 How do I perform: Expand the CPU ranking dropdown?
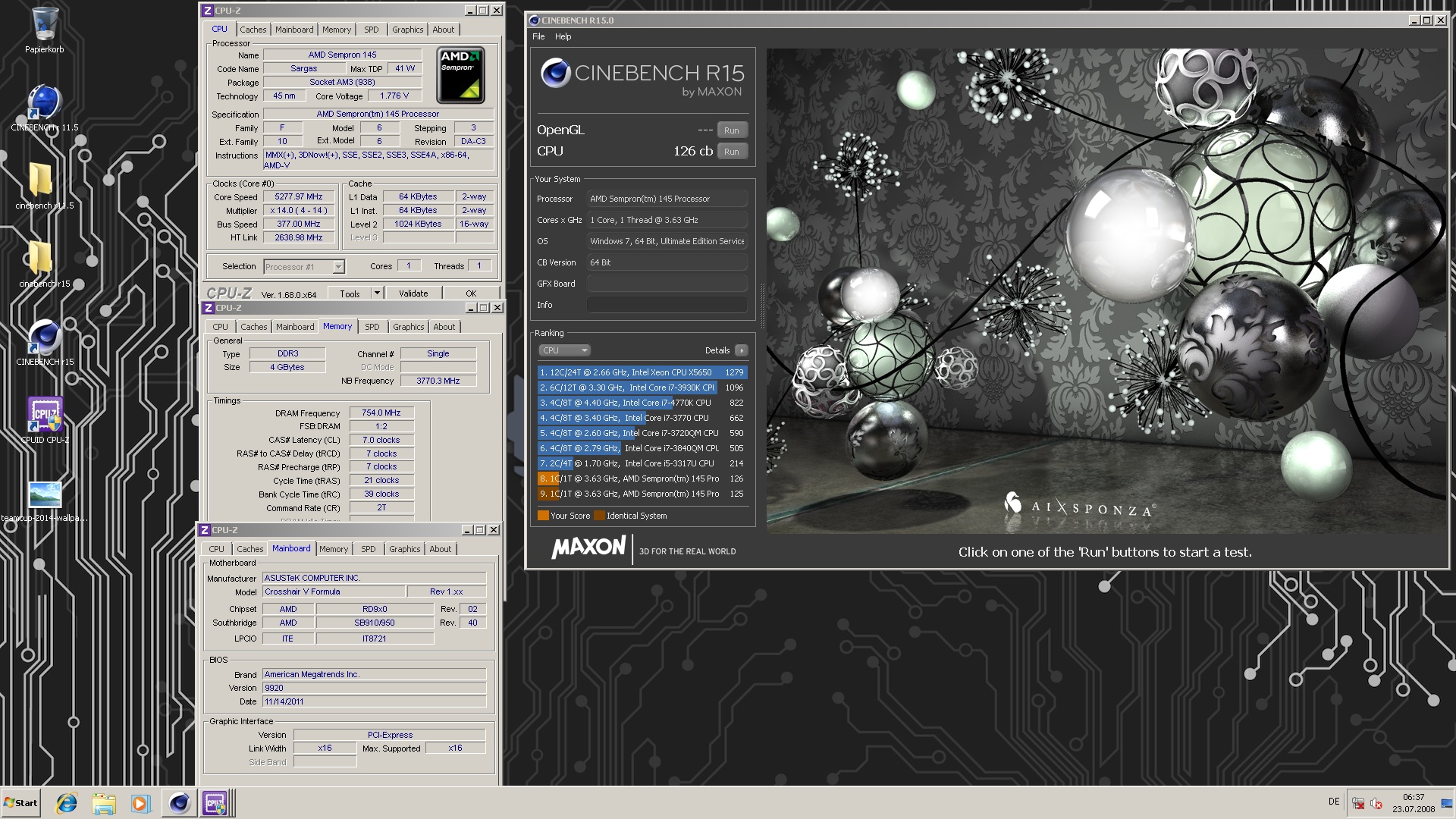564,350
